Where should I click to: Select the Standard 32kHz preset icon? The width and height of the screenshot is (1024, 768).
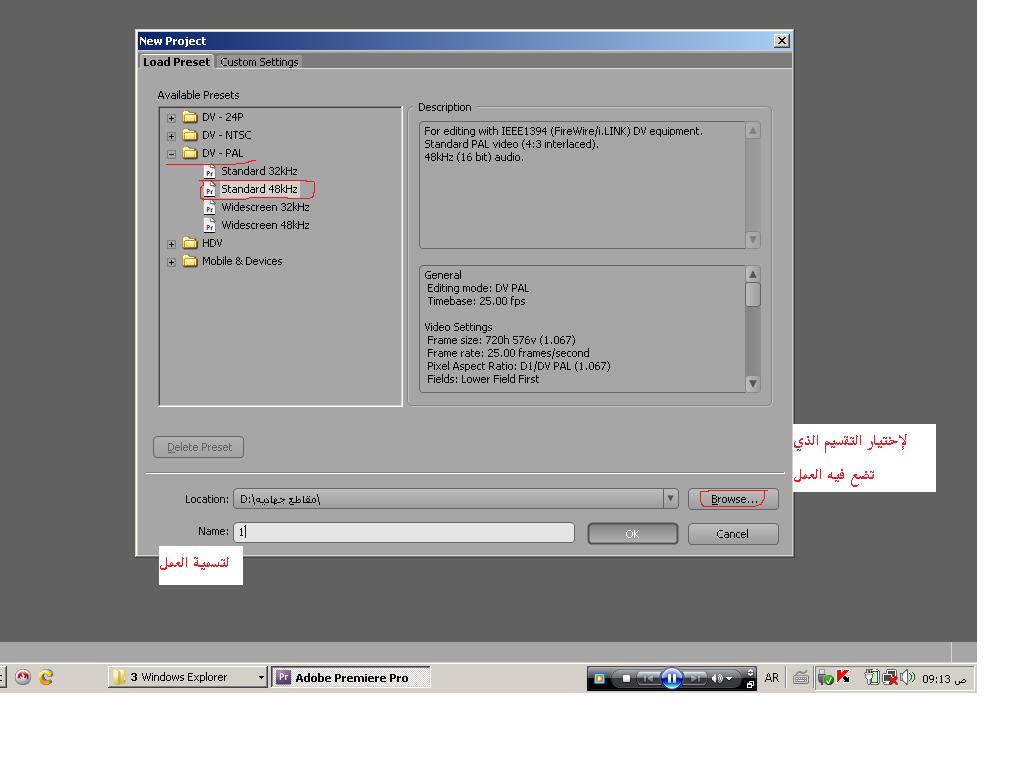pos(210,171)
